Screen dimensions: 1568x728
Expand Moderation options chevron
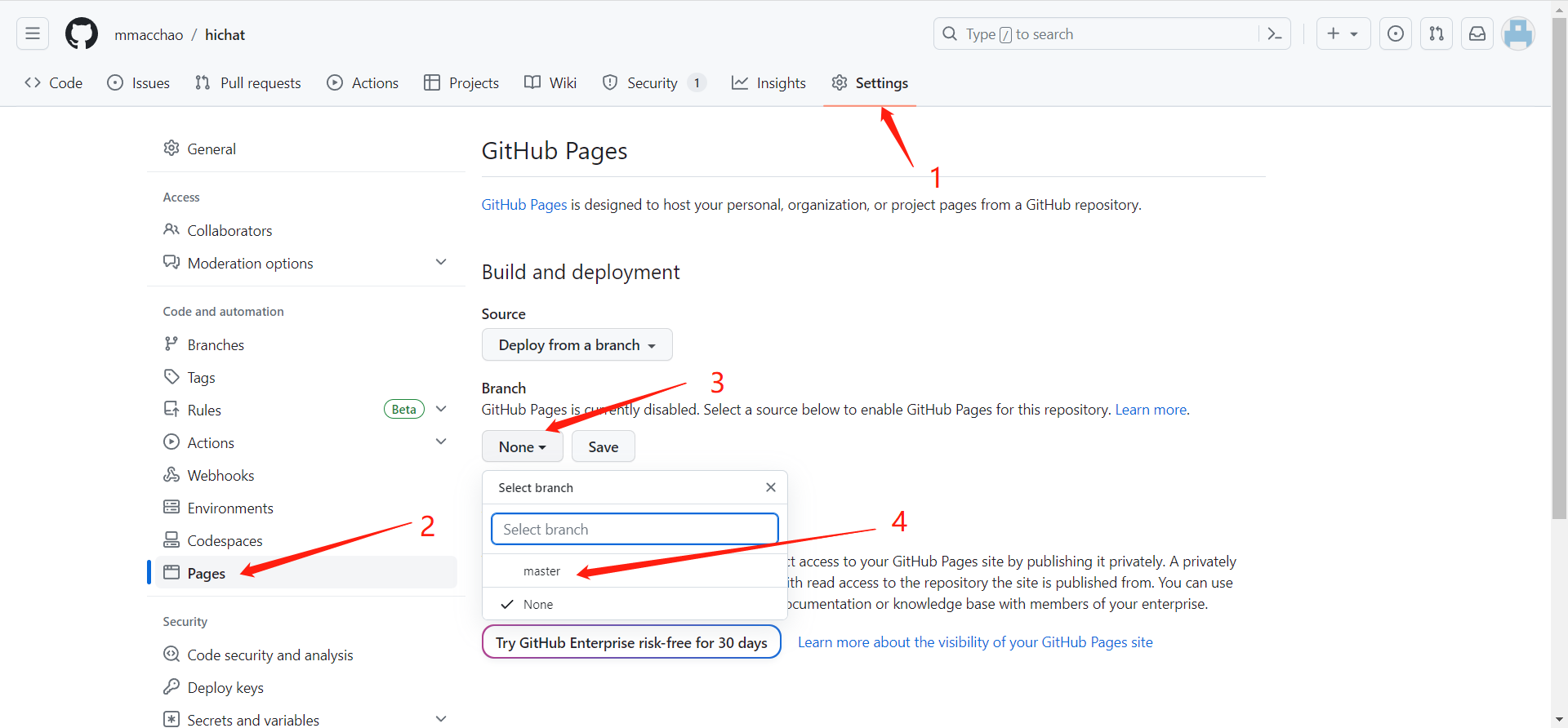(441, 262)
